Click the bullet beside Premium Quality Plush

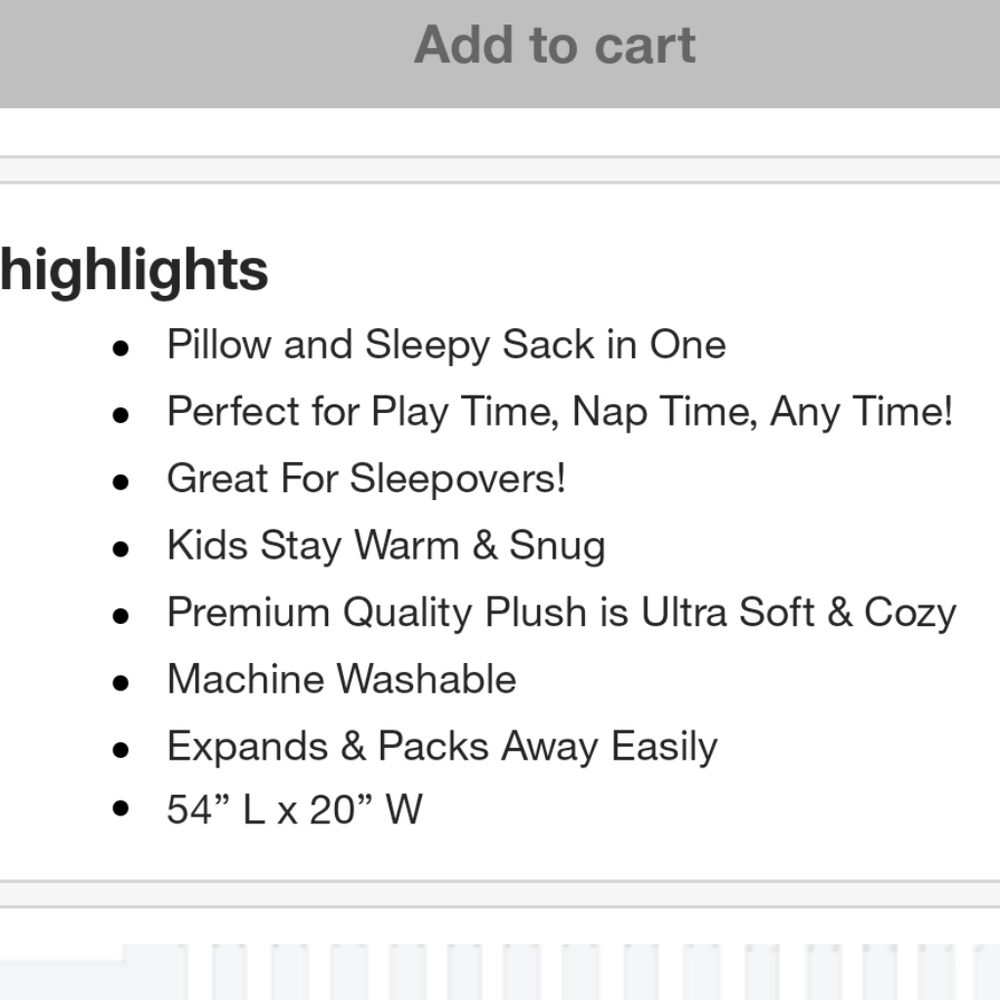(x=121, y=616)
